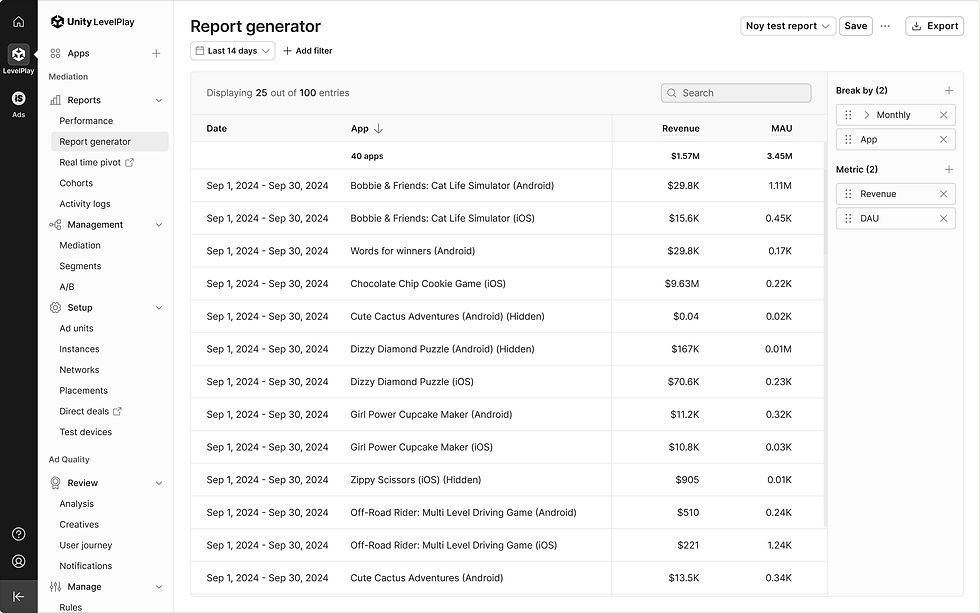Click Add filter
Screen dimensions: 980x613
[x=308, y=51]
